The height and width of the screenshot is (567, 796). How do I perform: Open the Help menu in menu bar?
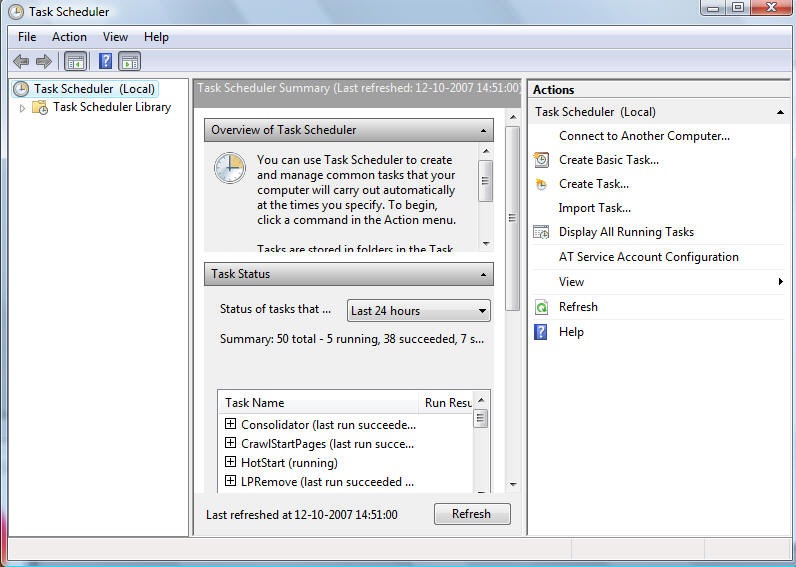[156, 37]
